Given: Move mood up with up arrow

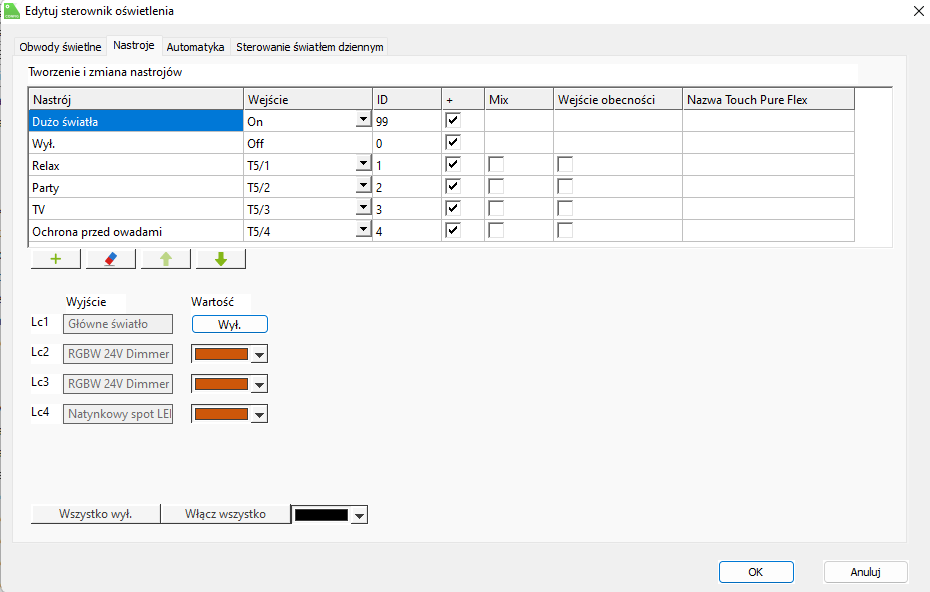Looking at the screenshot, I should [x=166, y=259].
